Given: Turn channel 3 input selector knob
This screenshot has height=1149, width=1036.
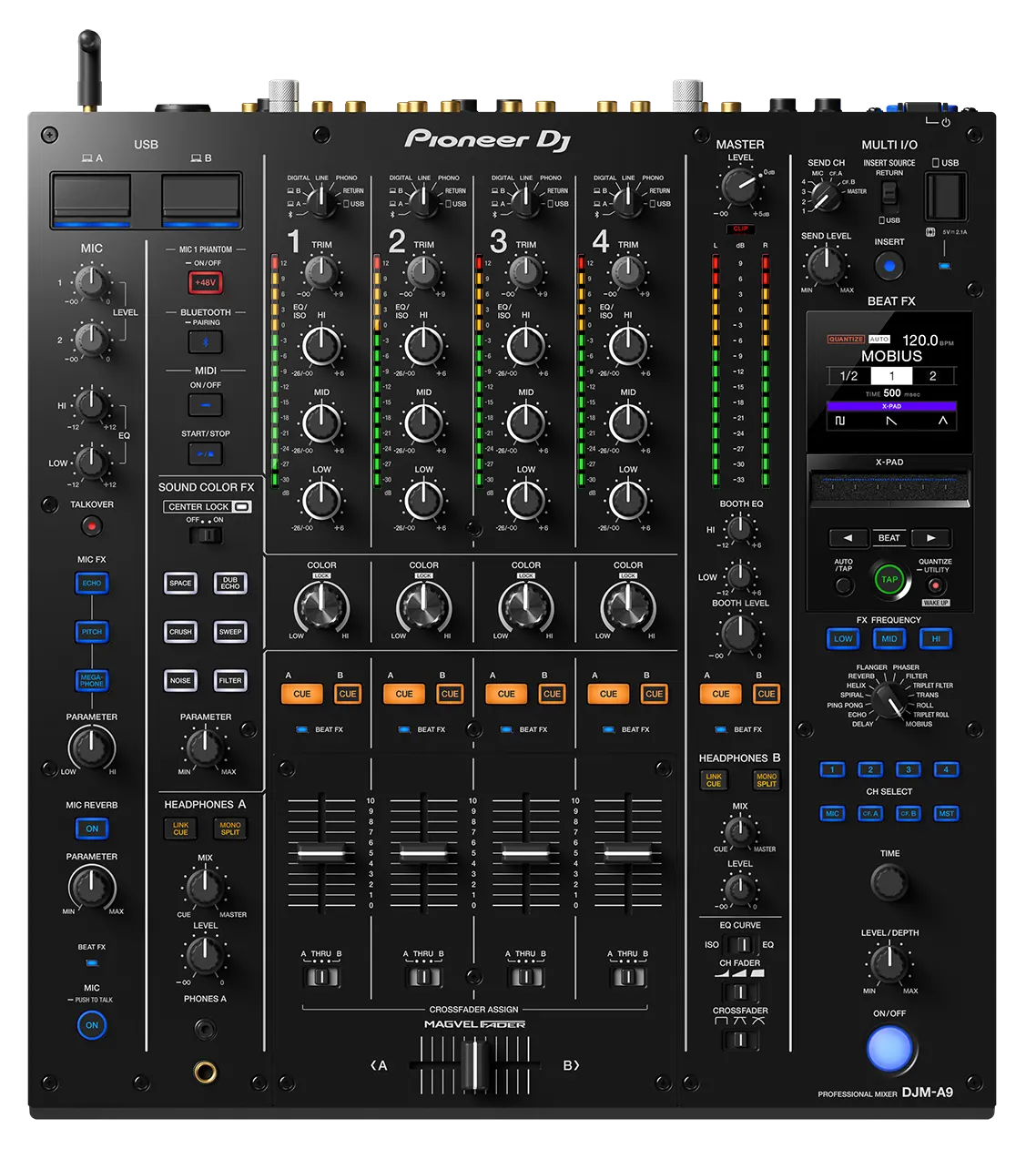Looking at the screenshot, I should click(524, 200).
